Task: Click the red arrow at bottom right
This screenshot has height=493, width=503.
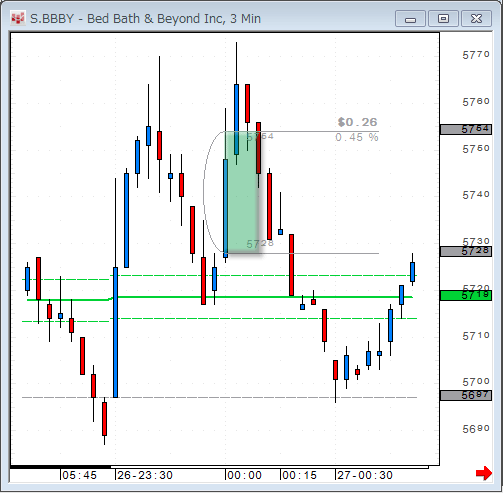Action: (x=484, y=473)
